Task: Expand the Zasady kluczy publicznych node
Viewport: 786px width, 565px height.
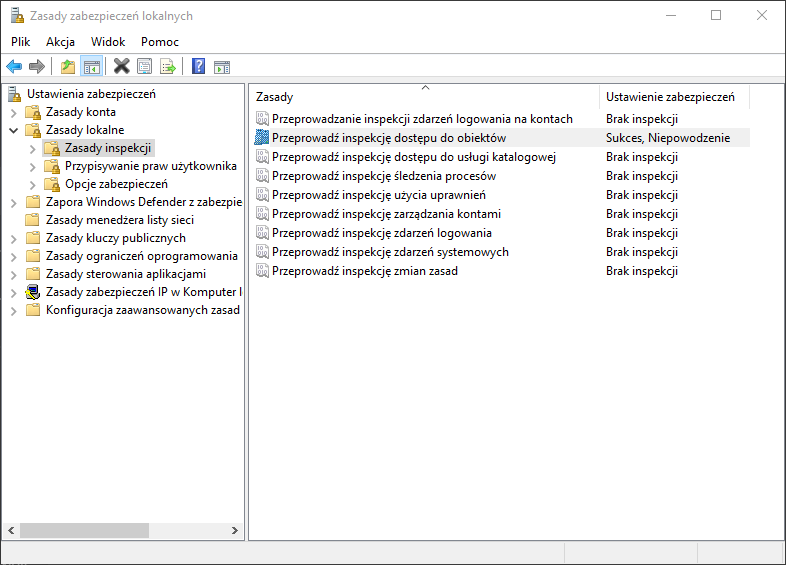Action: pyautogui.click(x=14, y=238)
